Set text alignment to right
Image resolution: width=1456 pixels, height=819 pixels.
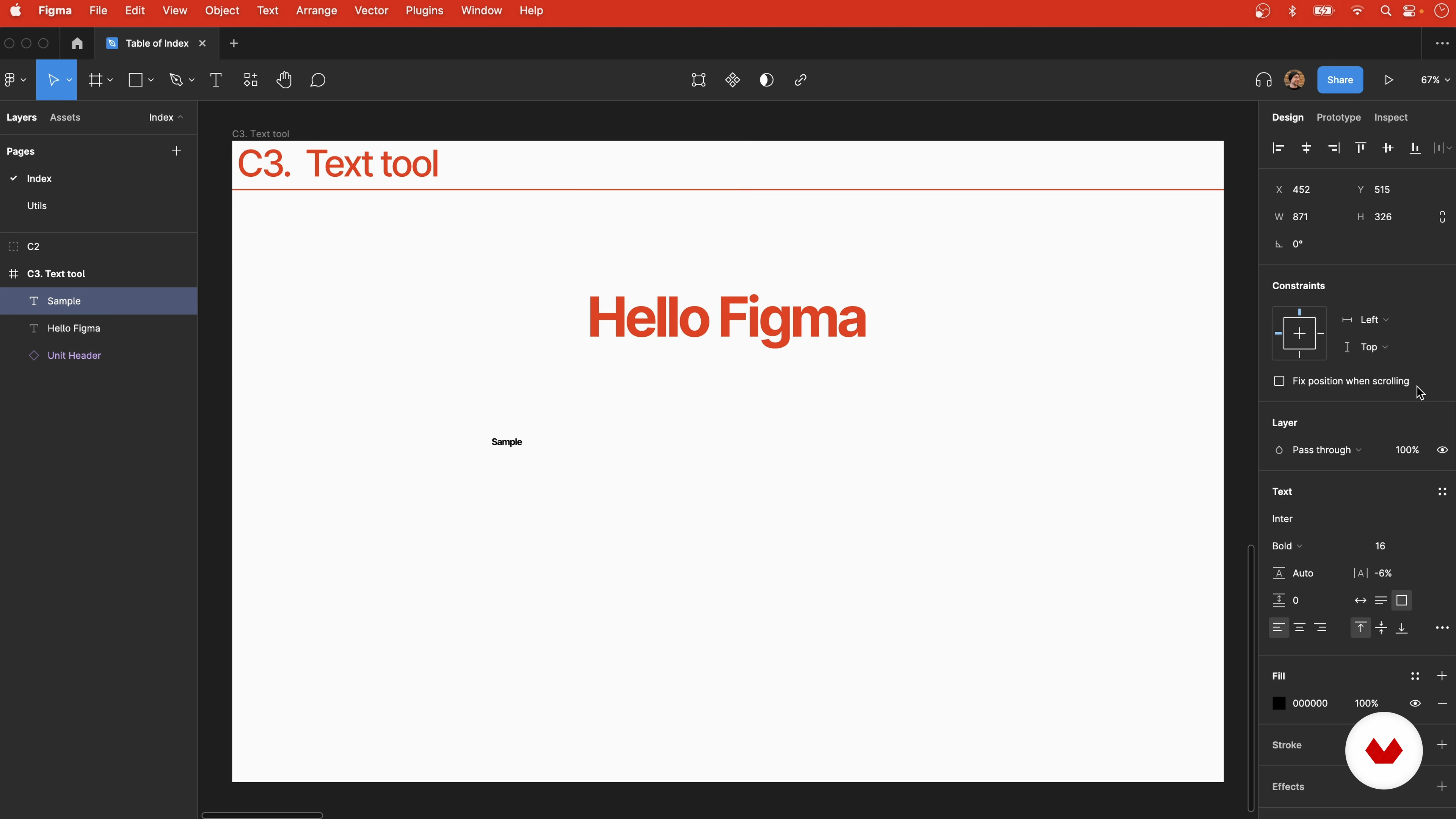(x=1320, y=628)
